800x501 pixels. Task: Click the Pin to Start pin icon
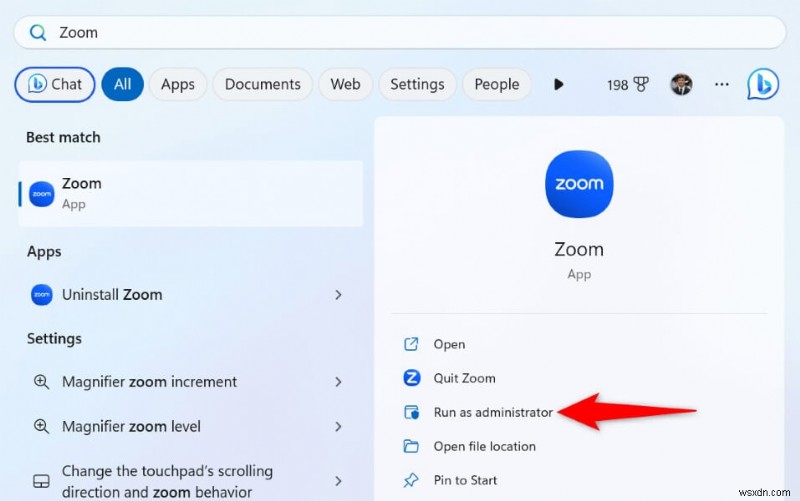(x=411, y=480)
